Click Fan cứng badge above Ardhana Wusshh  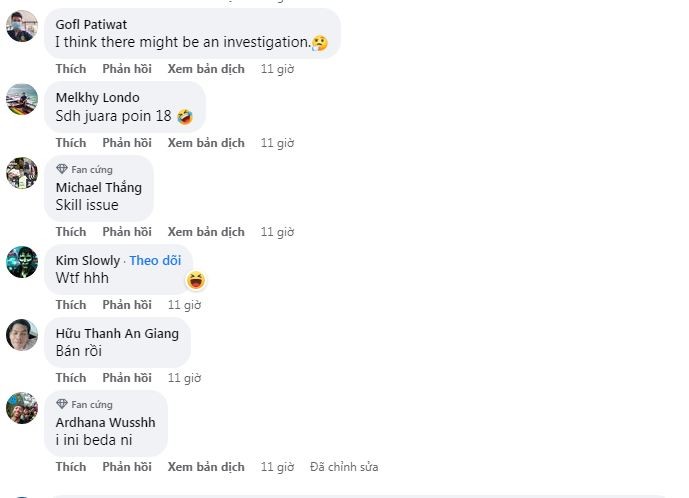(x=85, y=404)
